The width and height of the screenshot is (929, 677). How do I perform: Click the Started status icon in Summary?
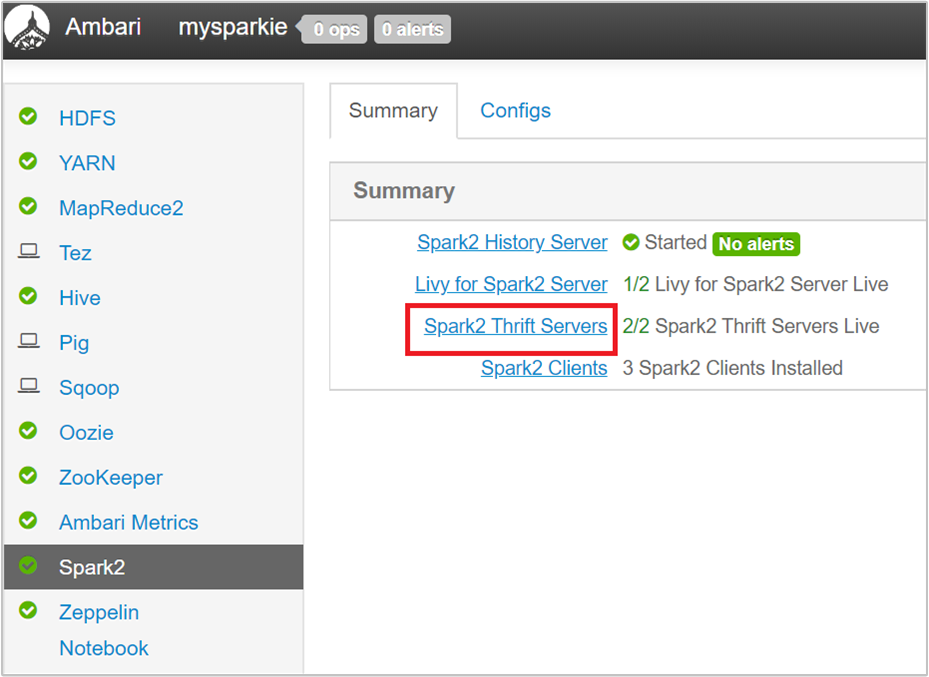630,242
